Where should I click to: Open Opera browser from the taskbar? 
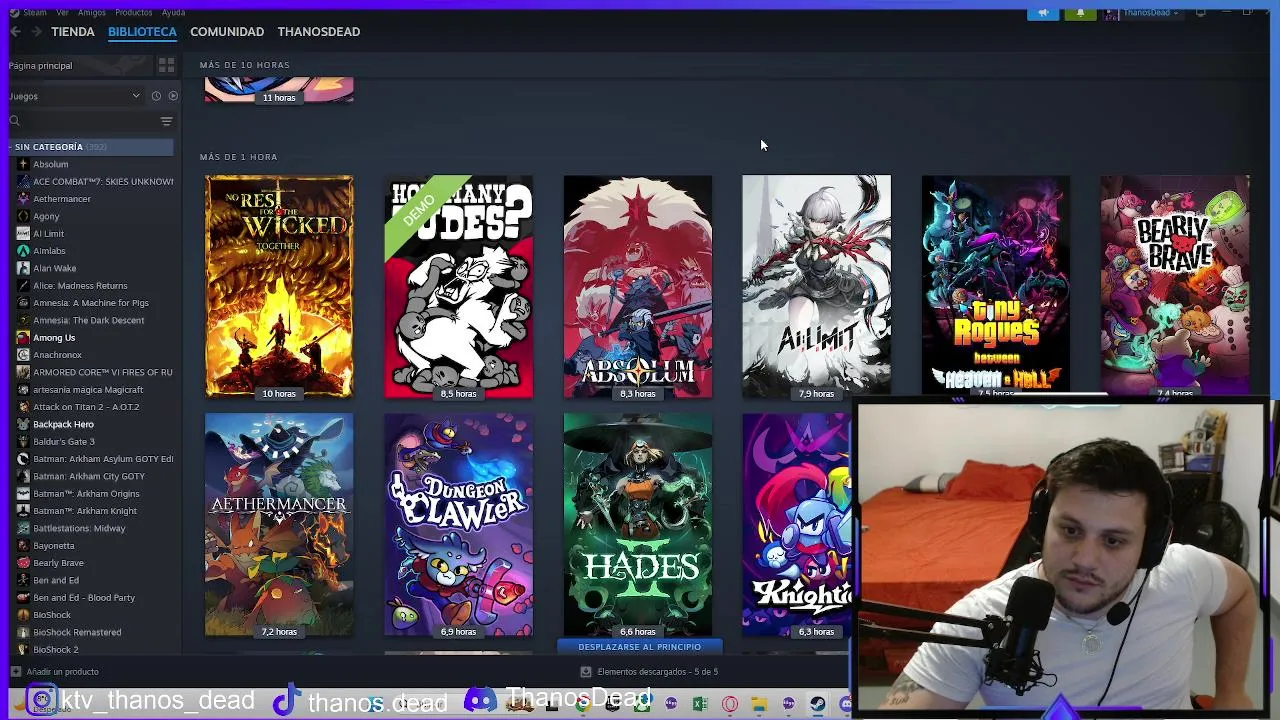tap(730, 704)
